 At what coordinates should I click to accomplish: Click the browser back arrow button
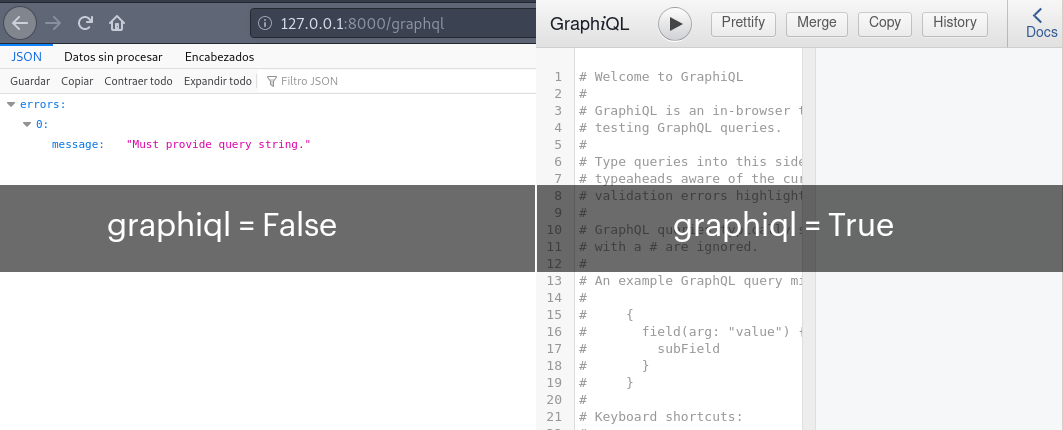point(22,22)
